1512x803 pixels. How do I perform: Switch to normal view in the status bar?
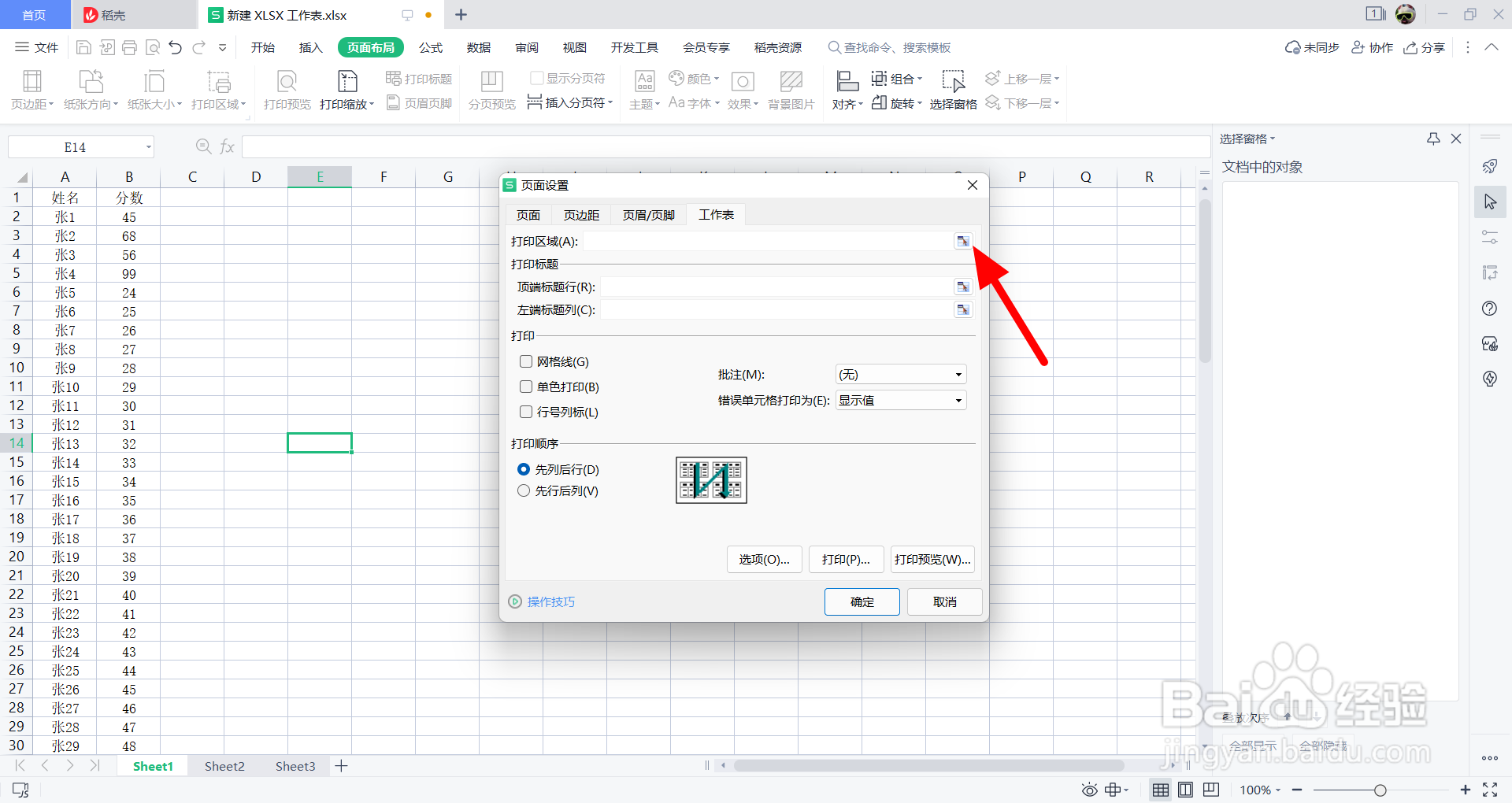1161,790
